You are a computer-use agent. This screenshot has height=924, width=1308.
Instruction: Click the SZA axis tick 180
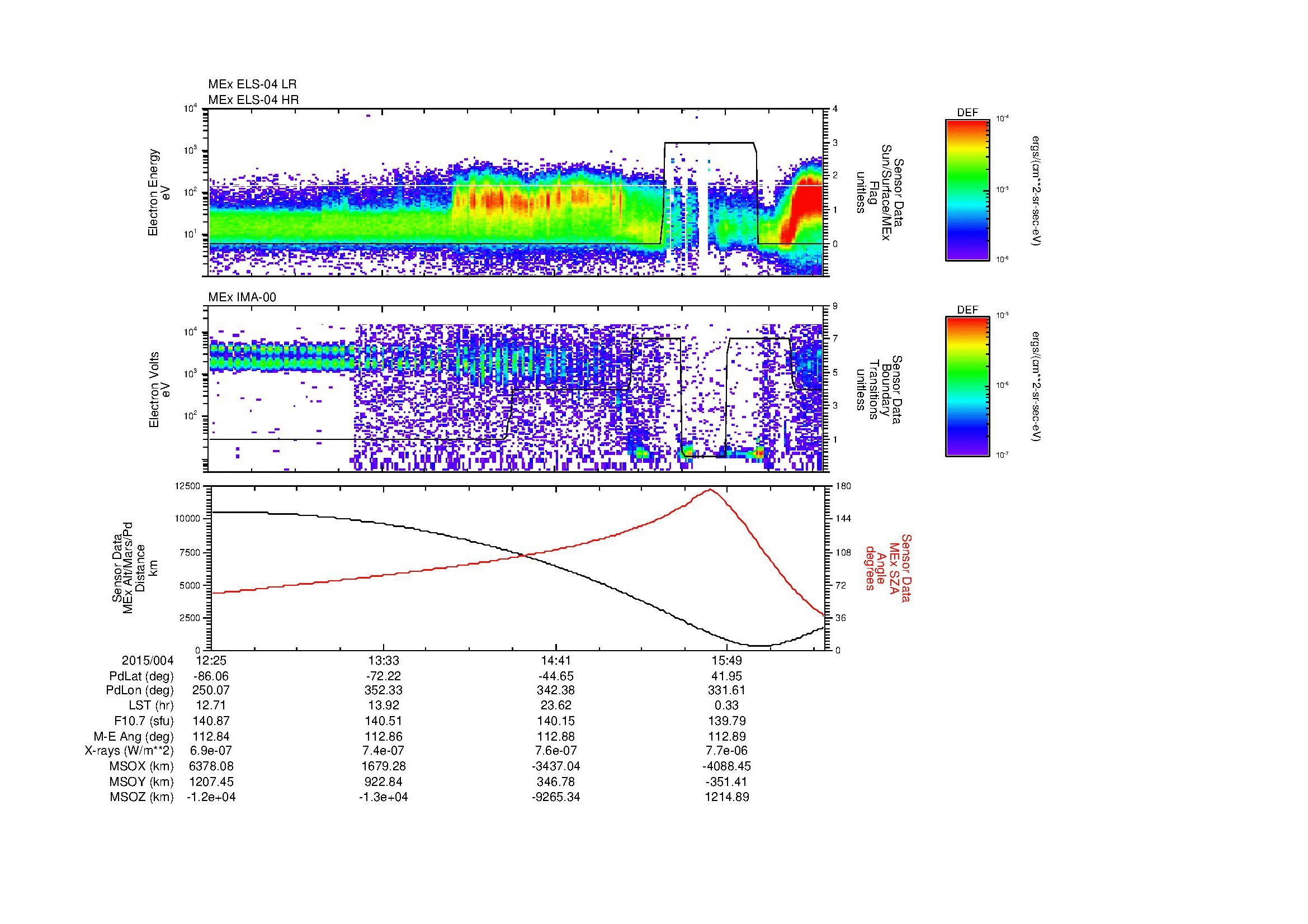click(x=843, y=486)
